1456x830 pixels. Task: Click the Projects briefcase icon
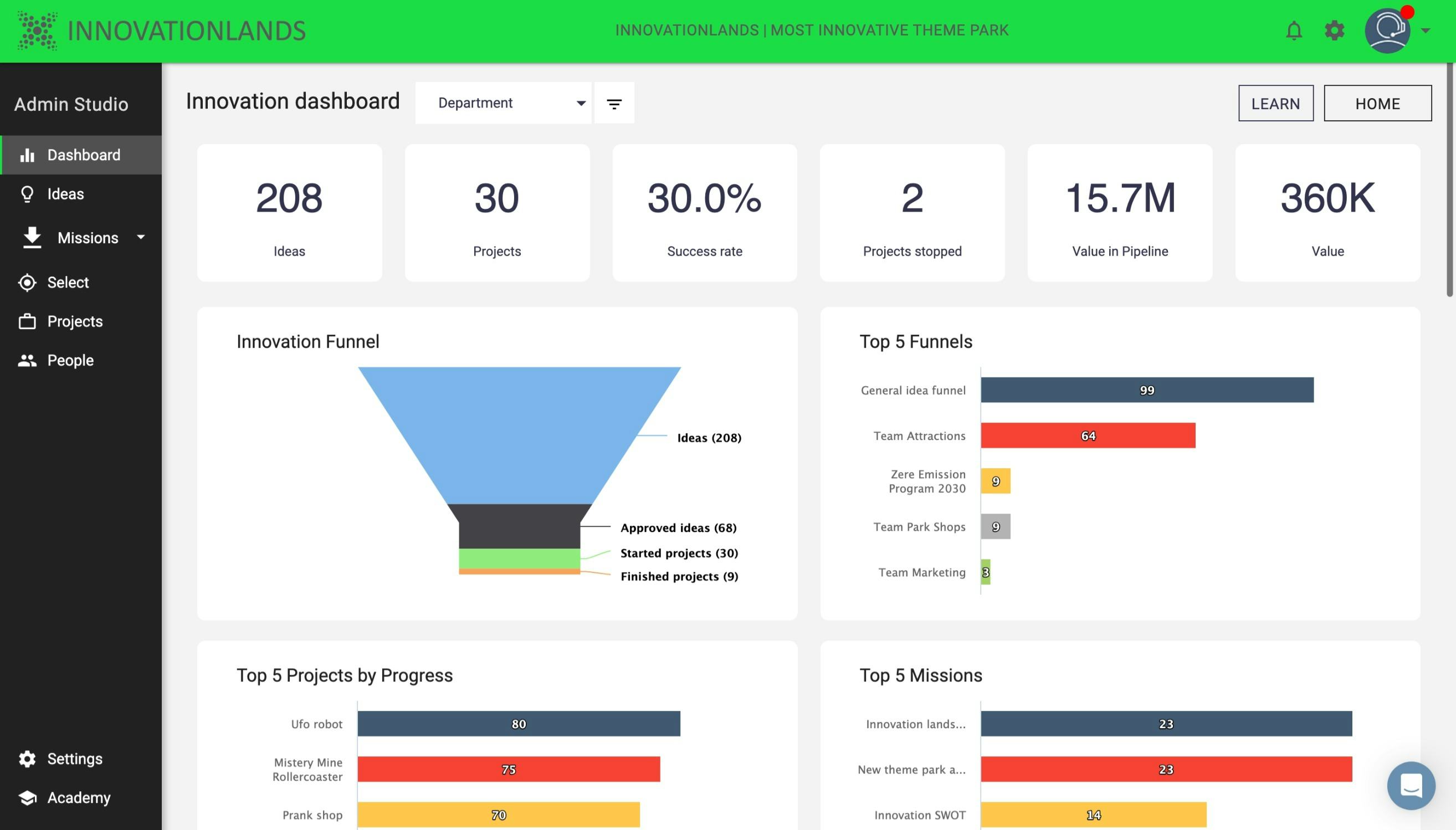click(x=27, y=321)
